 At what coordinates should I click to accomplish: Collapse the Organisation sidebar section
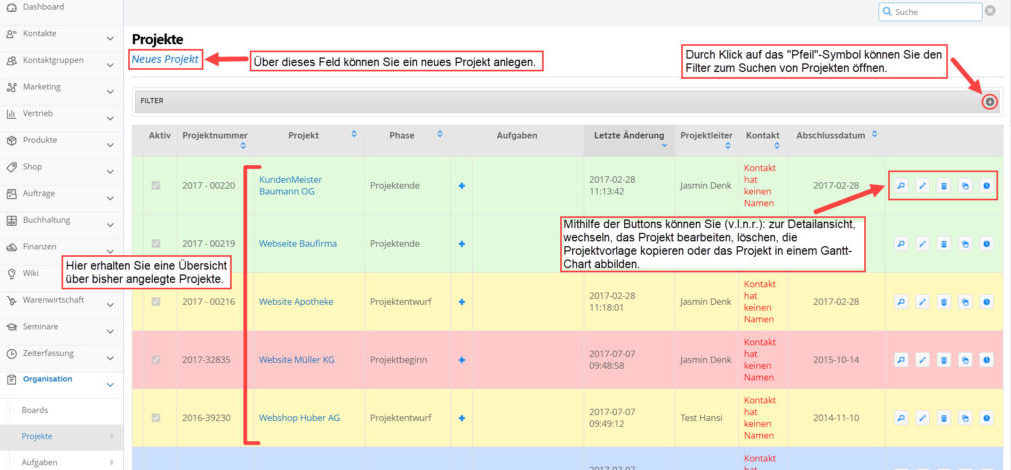(x=110, y=385)
